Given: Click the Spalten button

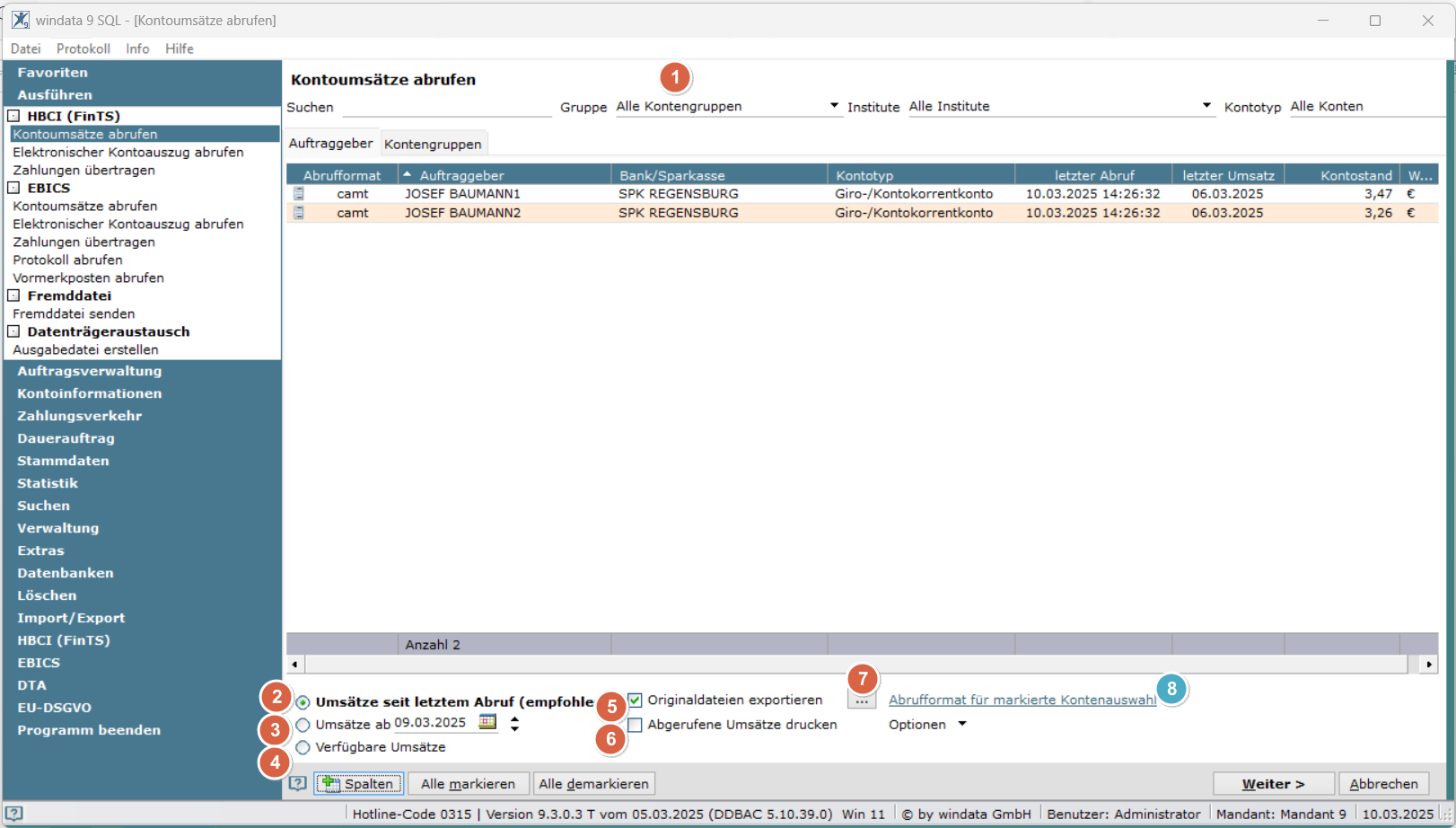Looking at the screenshot, I should pos(358,784).
